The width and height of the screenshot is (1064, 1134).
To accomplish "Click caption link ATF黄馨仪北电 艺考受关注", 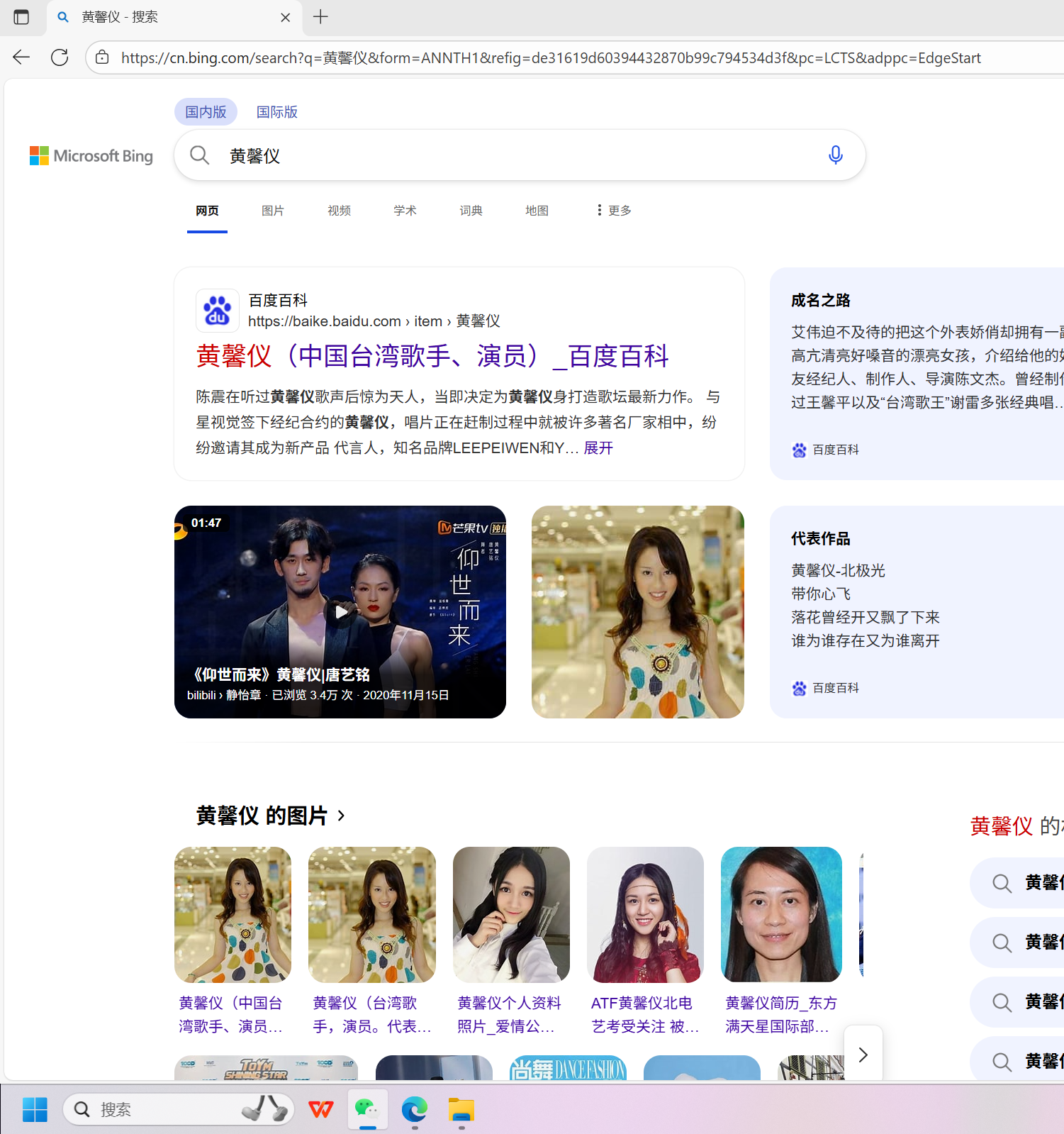I will [x=645, y=1015].
